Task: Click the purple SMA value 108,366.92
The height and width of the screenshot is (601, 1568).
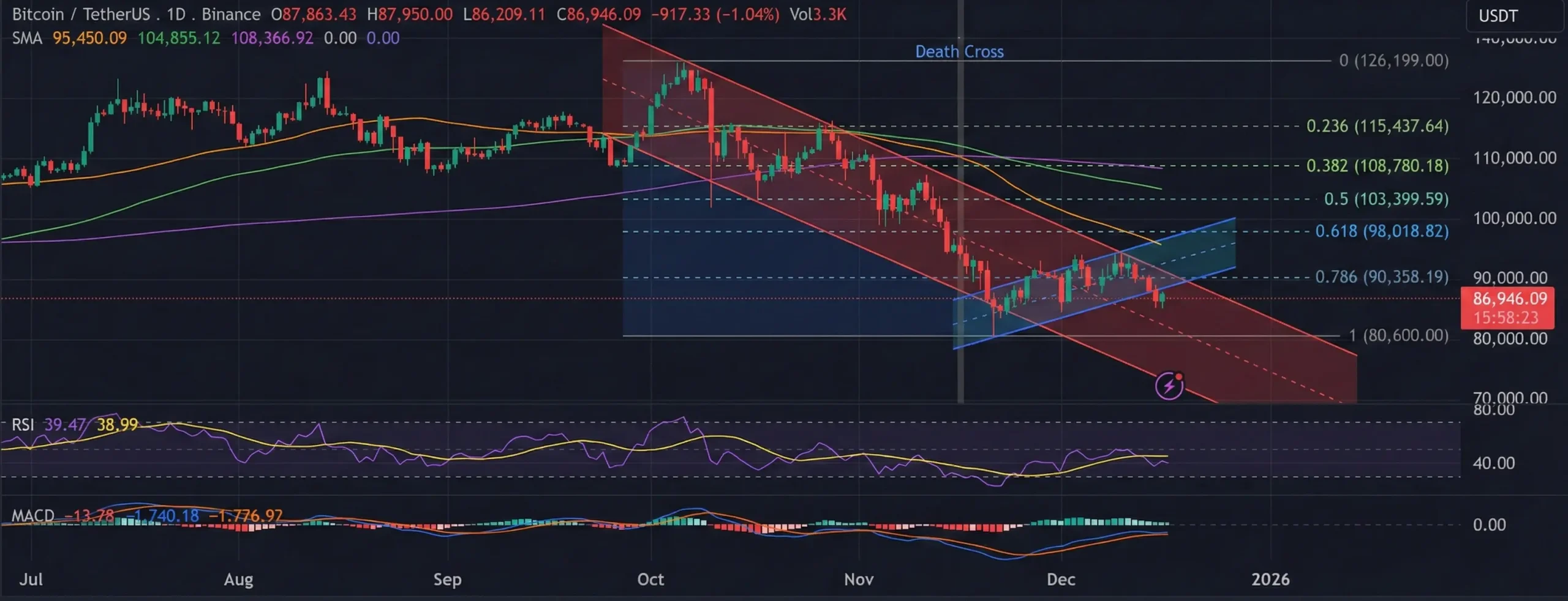Action: [x=272, y=38]
